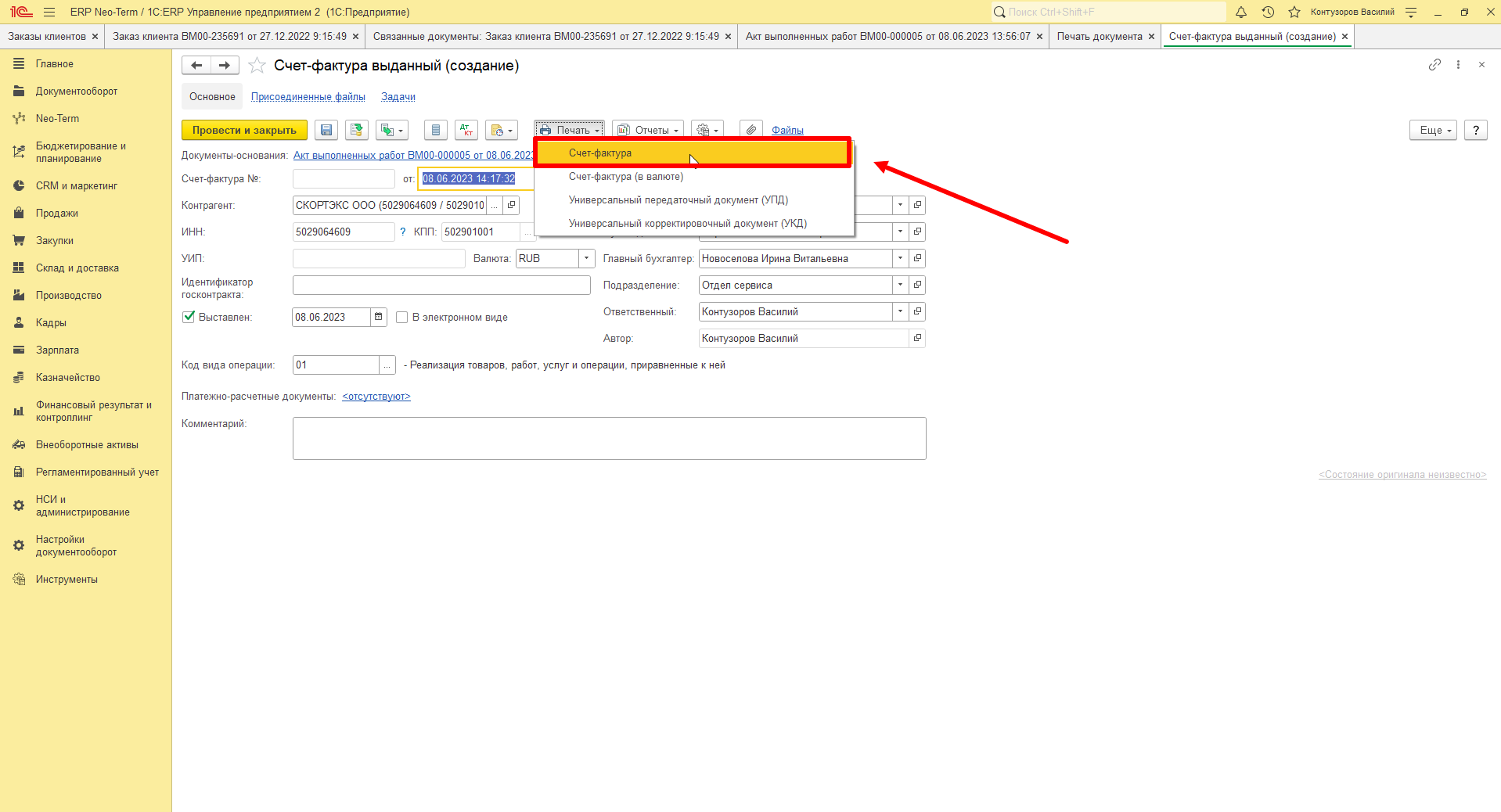Click the Дт/Кт postings icon
The width and height of the screenshot is (1501, 812).
[x=466, y=130]
